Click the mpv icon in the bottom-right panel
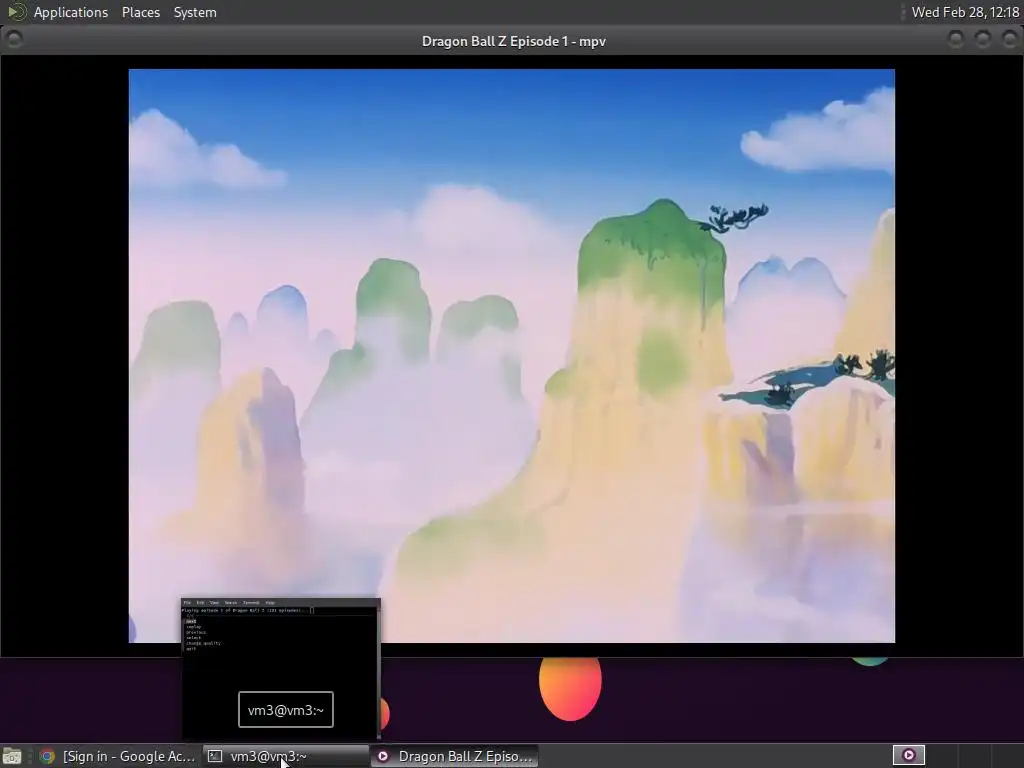Viewport: 1024px width, 768px height. click(x=908, y=756)
